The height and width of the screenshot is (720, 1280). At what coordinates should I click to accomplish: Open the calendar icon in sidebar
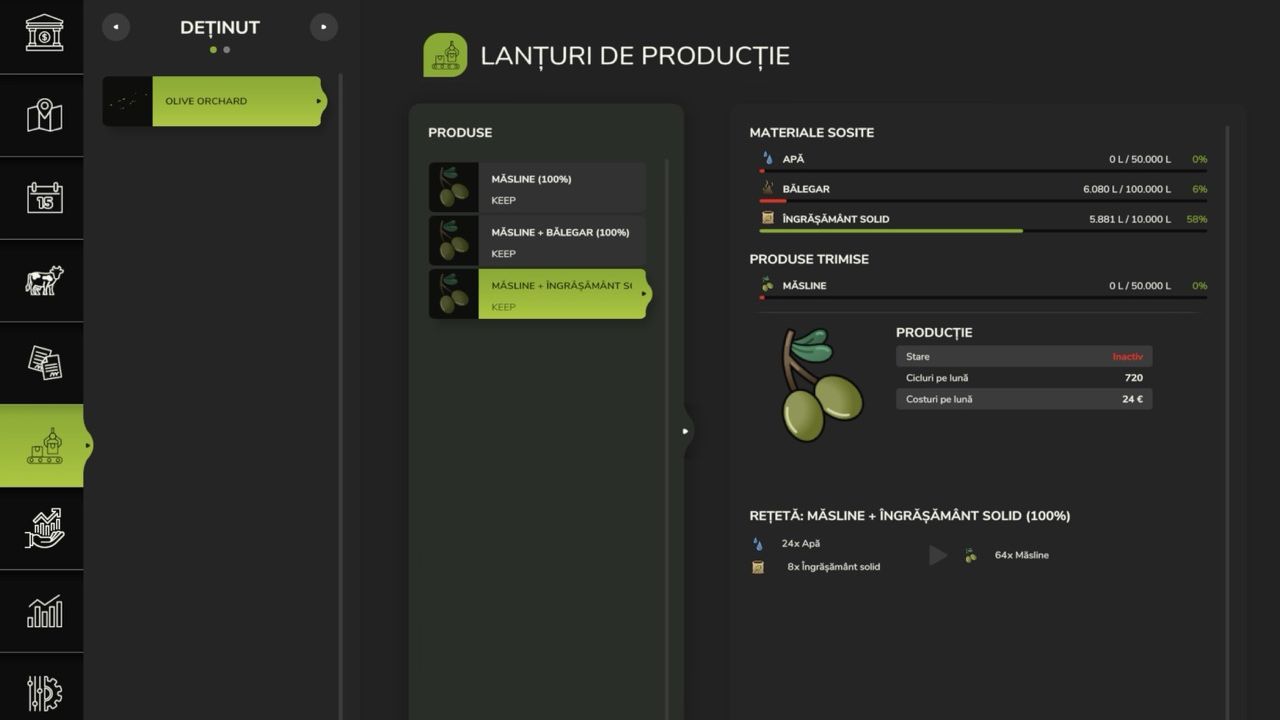43,197
